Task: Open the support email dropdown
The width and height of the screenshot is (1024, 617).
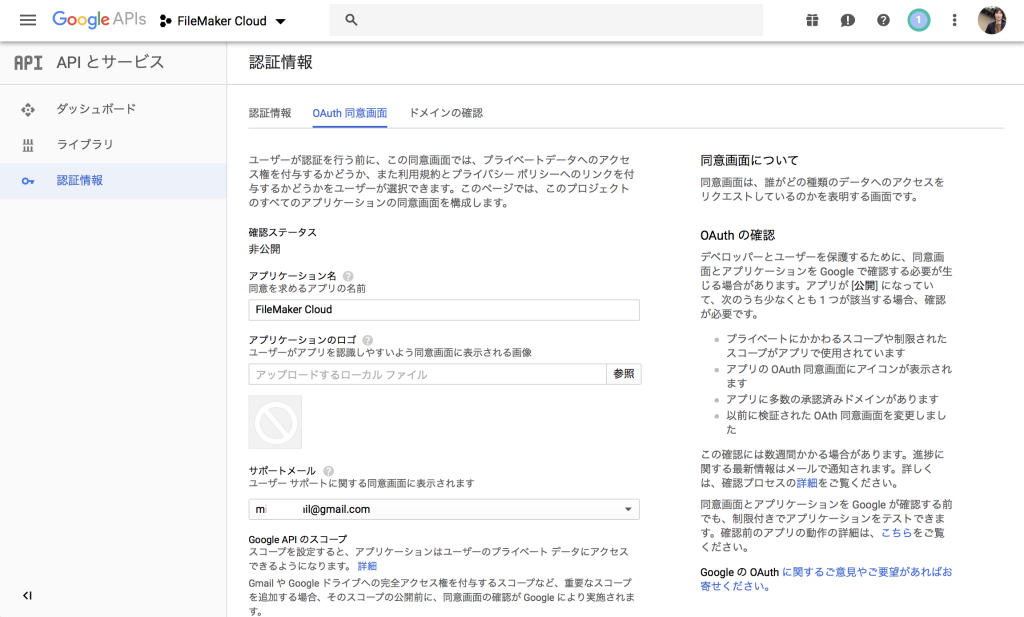Action: [x=444, y=509]
